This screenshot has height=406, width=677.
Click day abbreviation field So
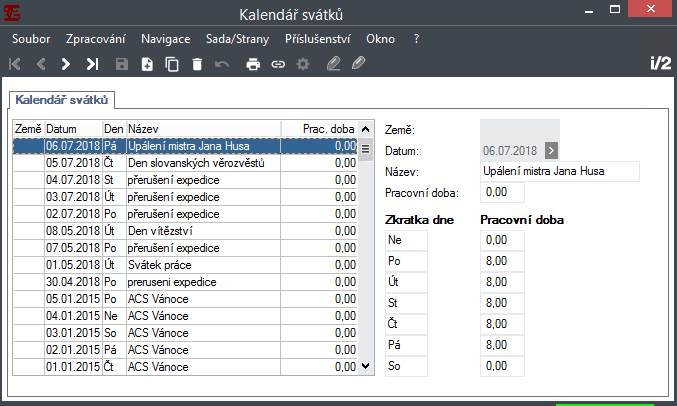point(406,366)
